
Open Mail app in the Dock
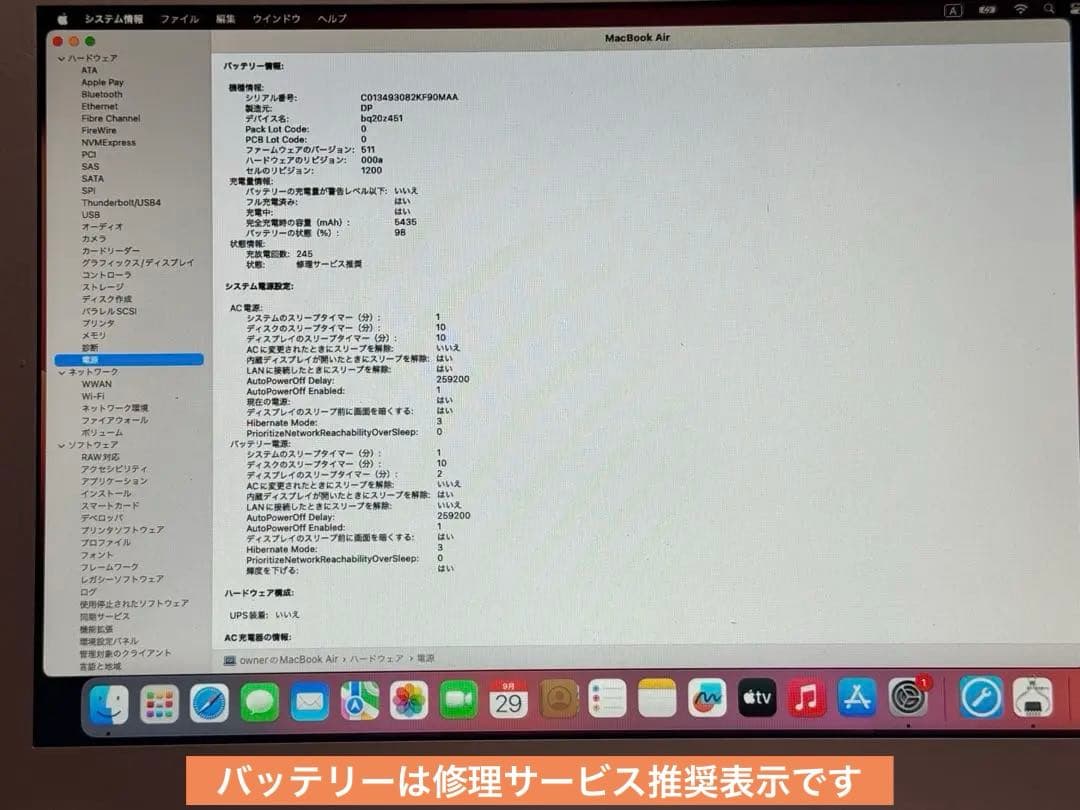(x=309, y=703)
